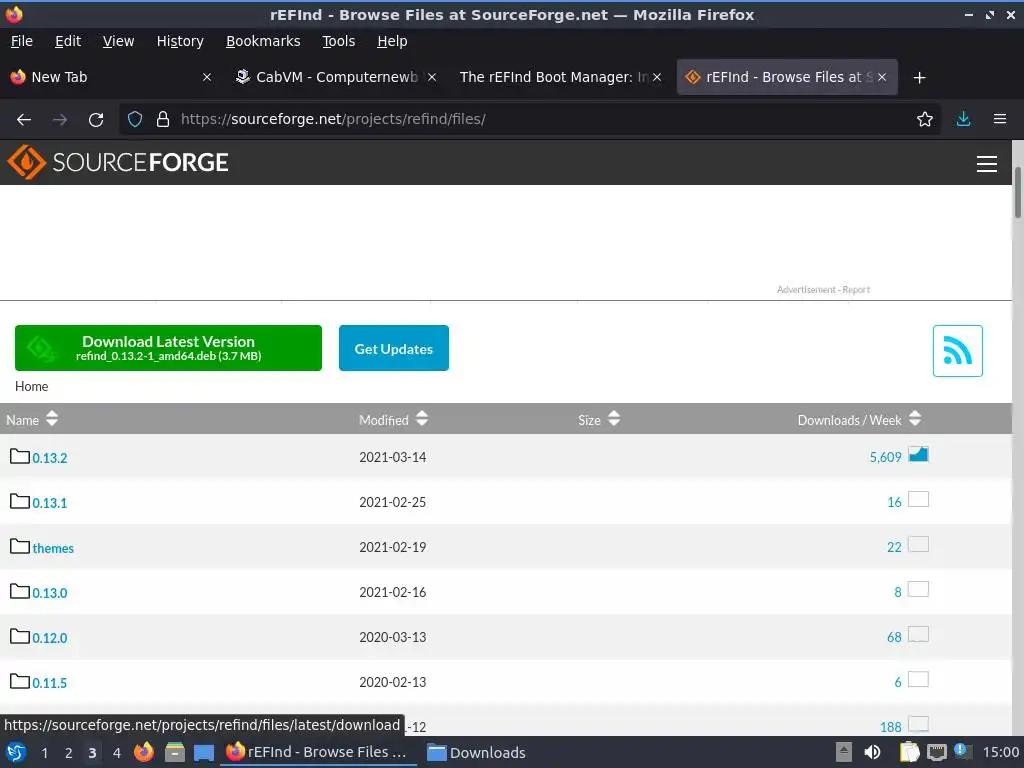Open the SourceForge site hamburger menu
The height and width of the screenshot is (768, 1024).
(x=987, y=163)
